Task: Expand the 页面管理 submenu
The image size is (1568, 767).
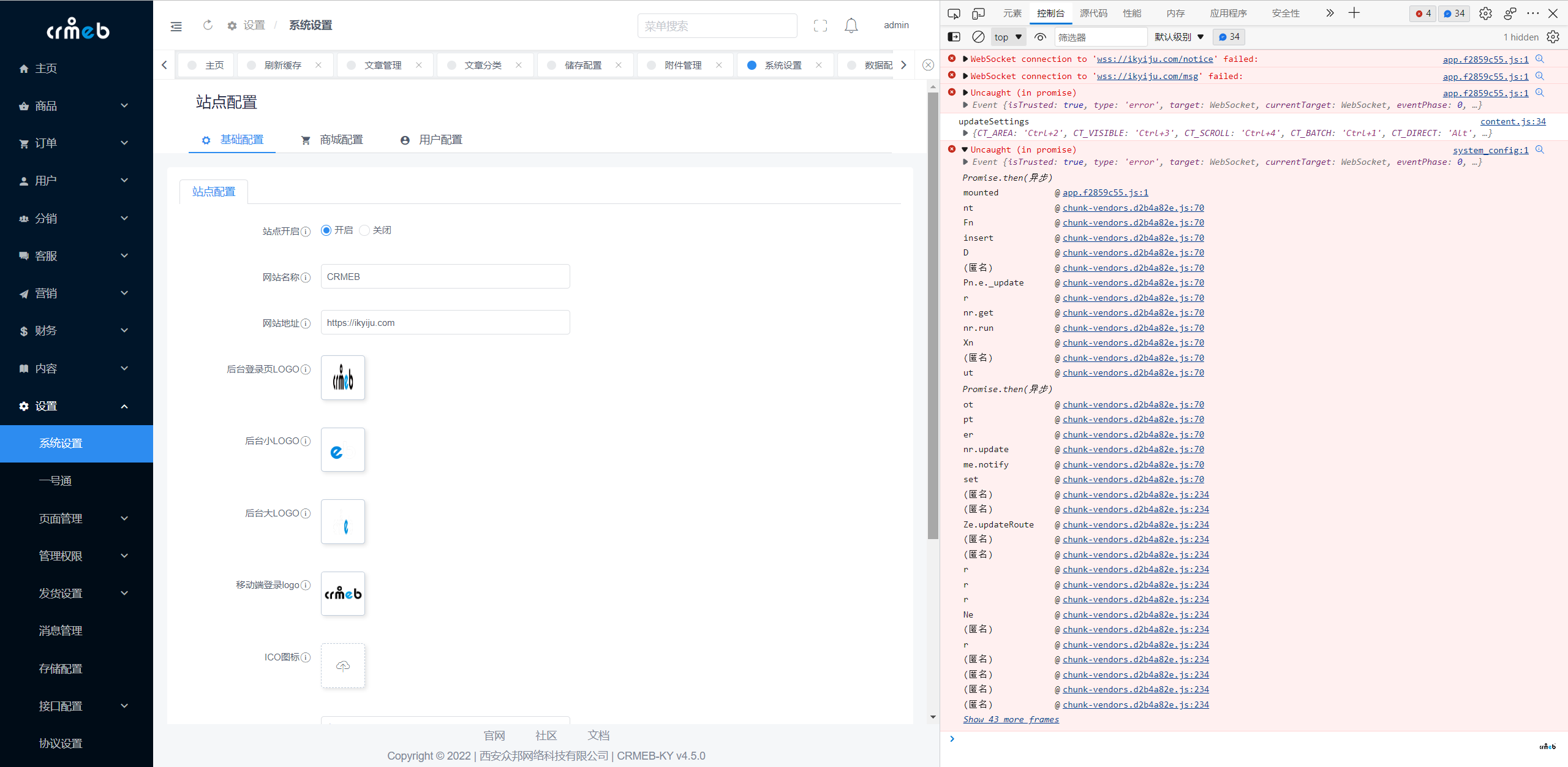Action: 77,518
